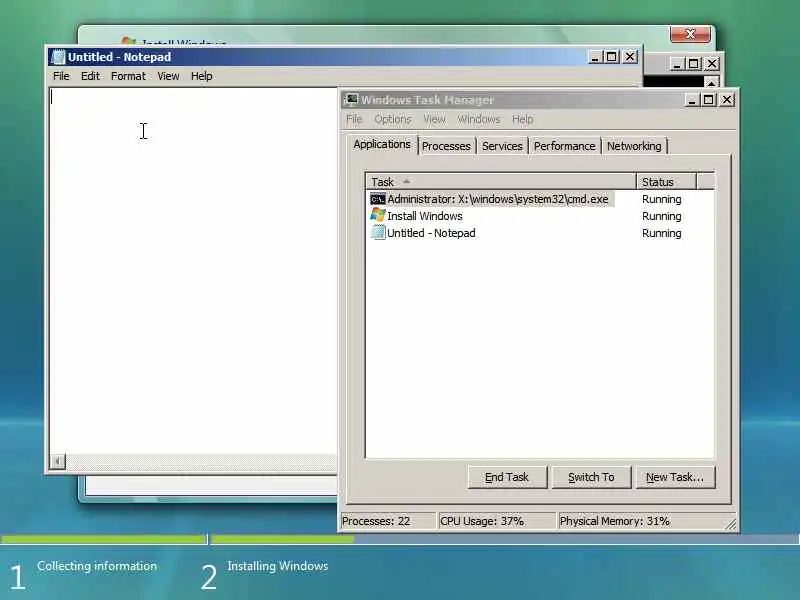
Task: Click the End Task button
Action: [507, 477]
